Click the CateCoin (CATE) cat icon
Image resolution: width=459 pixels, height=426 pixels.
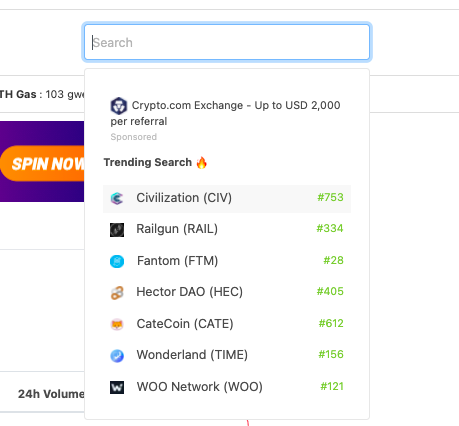click(x=117, y=324)
